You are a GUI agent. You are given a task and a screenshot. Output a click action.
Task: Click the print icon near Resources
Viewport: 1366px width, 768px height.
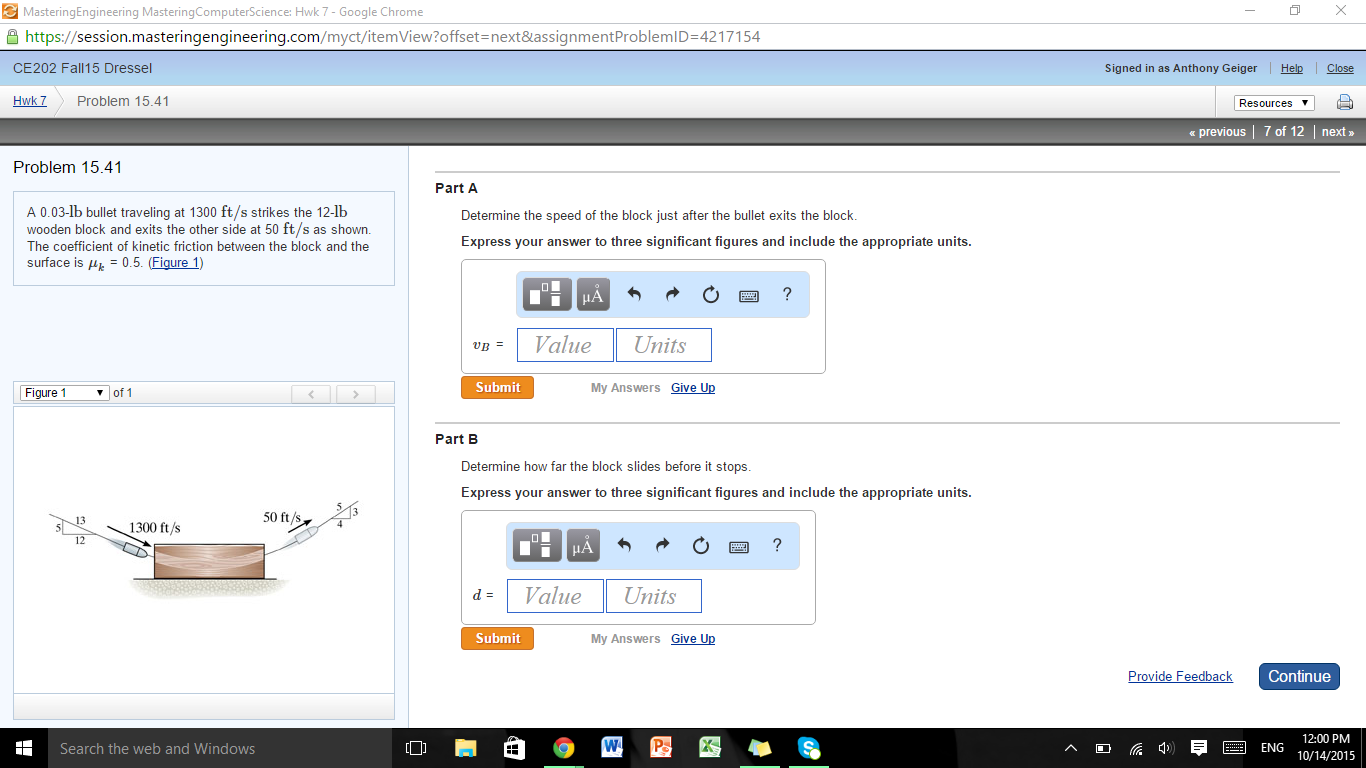tap(1345, 102)
